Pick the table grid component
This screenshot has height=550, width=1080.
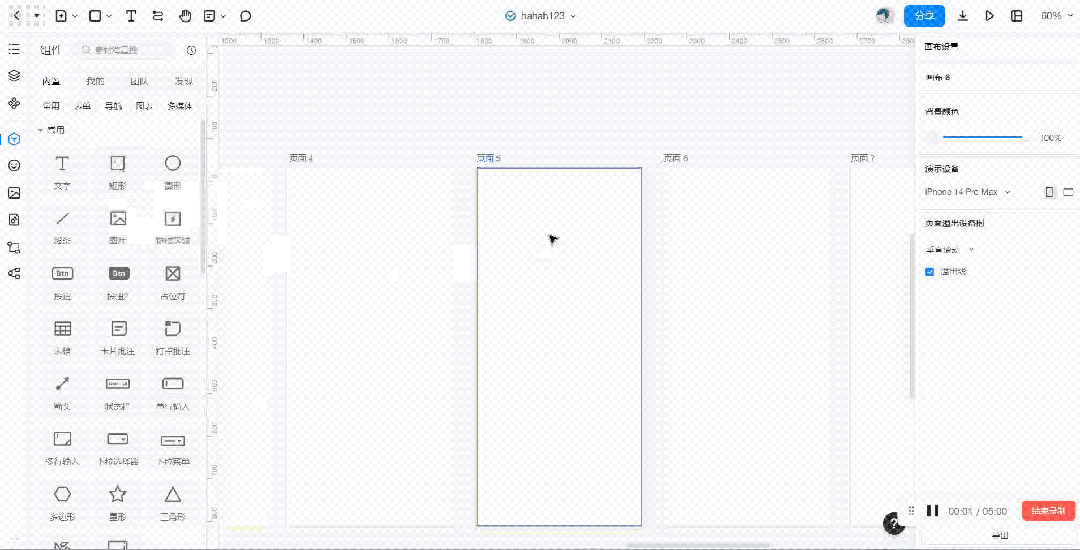pyautogui.click(x=62, y=337)
